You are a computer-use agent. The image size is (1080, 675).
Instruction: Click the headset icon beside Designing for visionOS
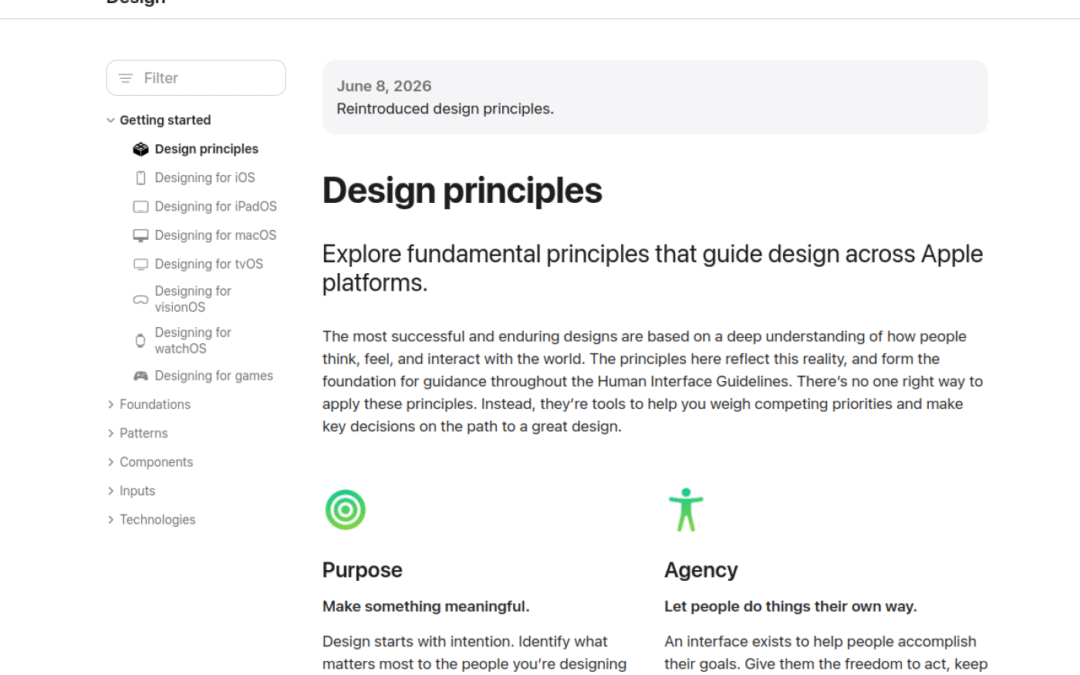pos(141,300)
